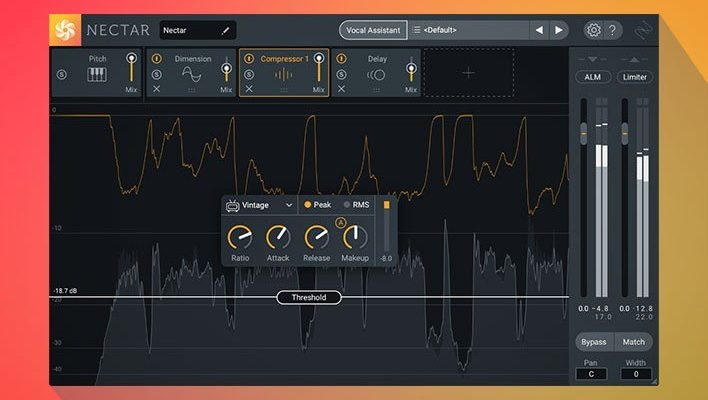708x400 pixels.
Task: Click the Threshold line handle
Action: (x=309, y=297)
